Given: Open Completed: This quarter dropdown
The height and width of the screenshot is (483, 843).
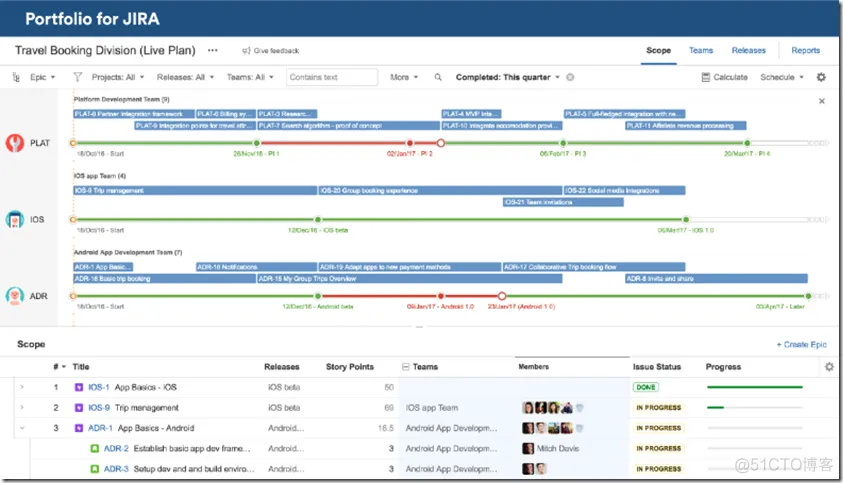Looking at the screenshot, I should 508,77.
